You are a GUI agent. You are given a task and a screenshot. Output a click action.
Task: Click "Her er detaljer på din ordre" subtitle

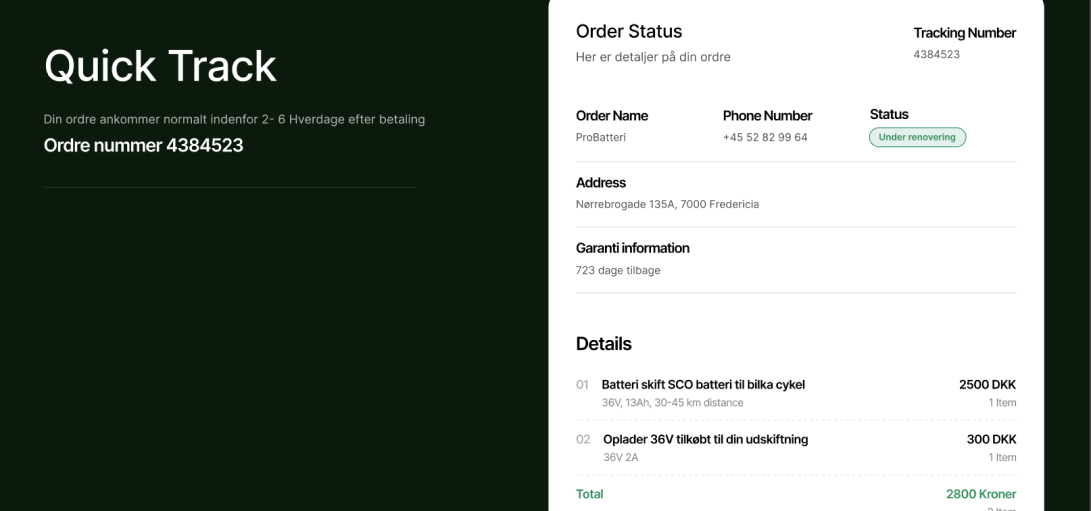coord(653,57)
